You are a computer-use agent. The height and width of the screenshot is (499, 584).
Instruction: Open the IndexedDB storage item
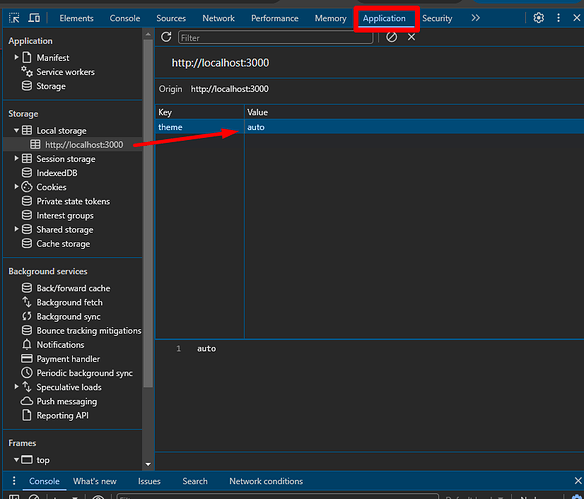point(57,173)
